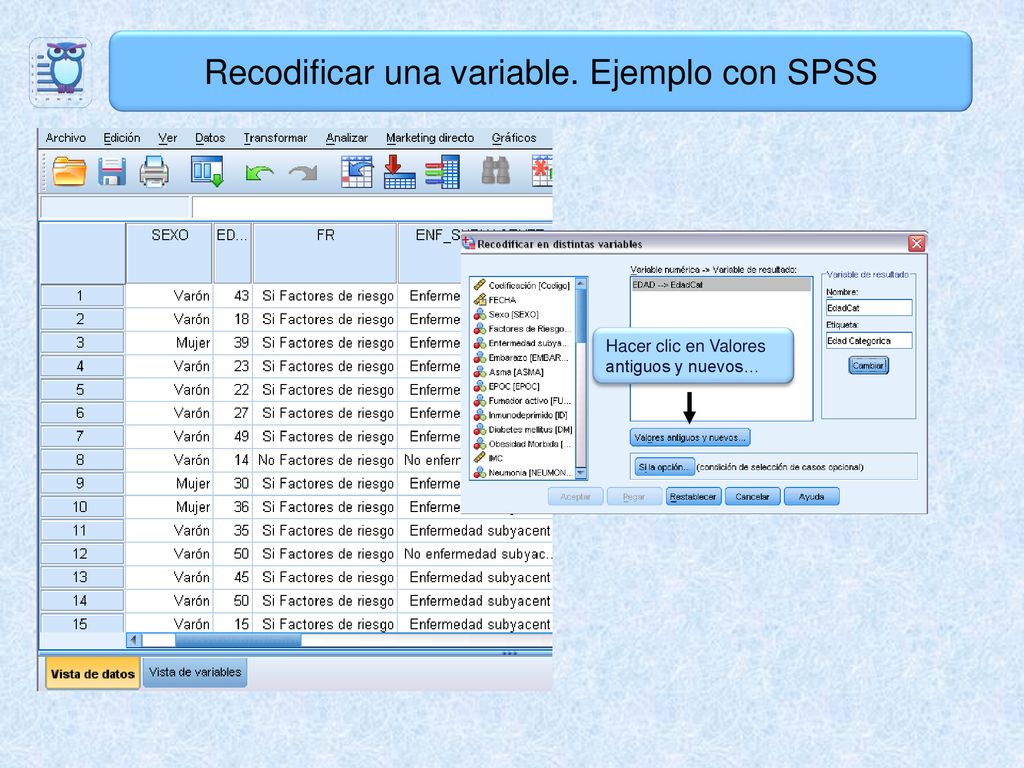Click the Variables info toolbar icon

tap(443, 172)
